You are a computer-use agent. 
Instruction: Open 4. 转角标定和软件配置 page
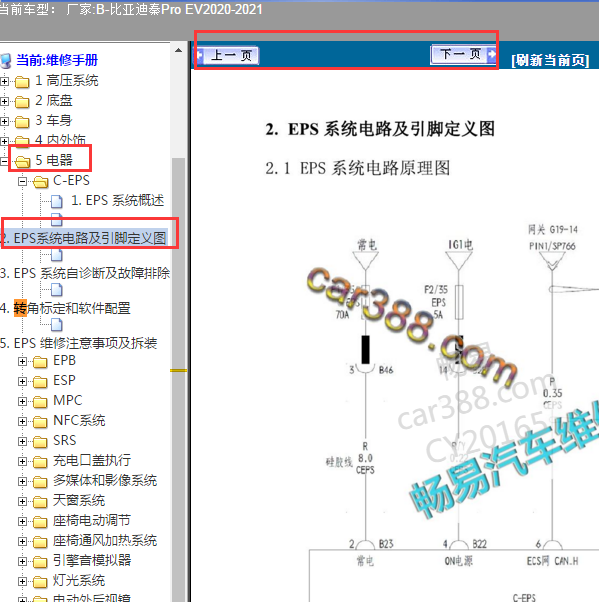[x=65, y=308]
